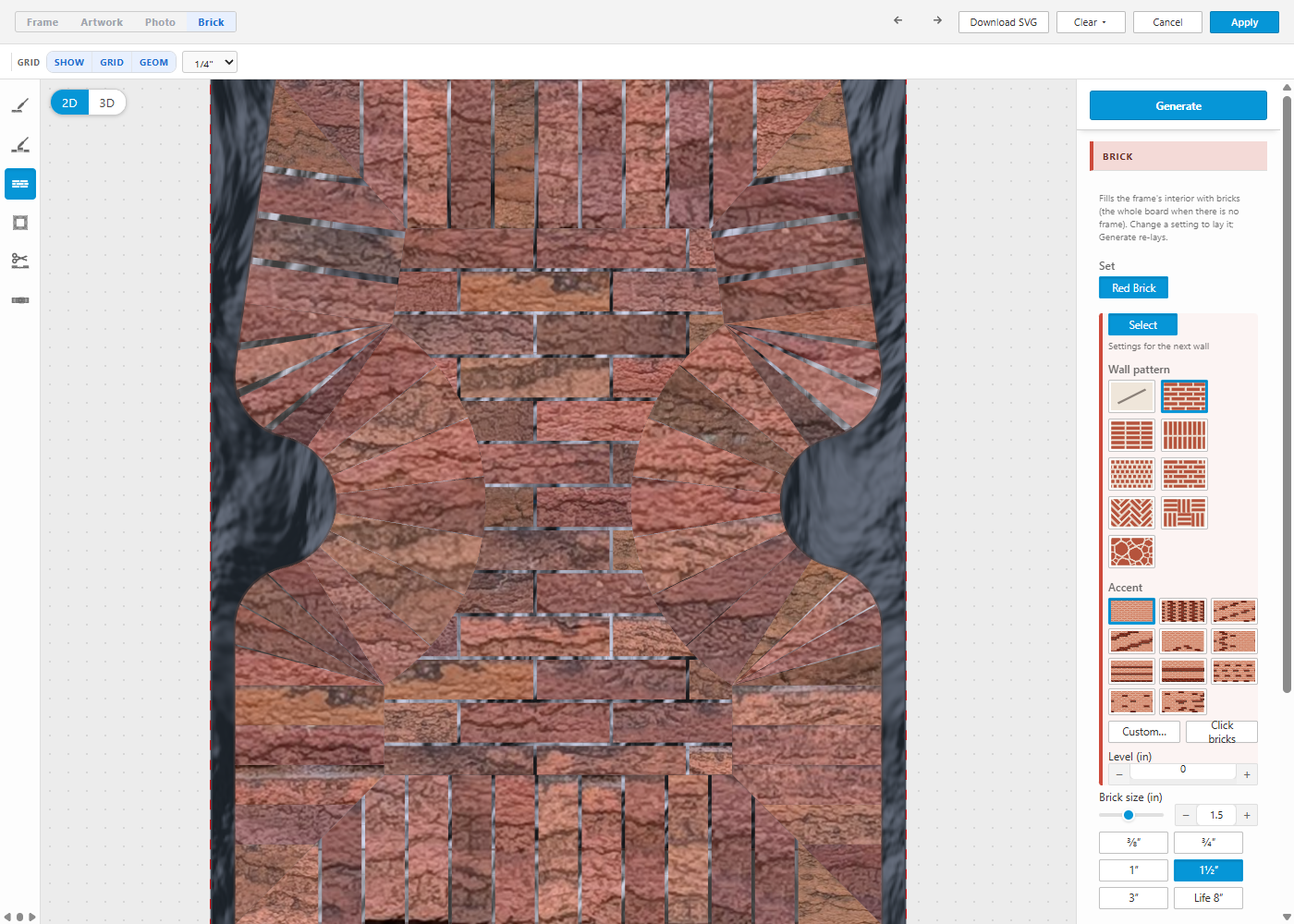Image resolution: width=1294 pixels, height=924 pixels.
Task: Click the Level (in) value field
Action: (x=1183, y=772)
